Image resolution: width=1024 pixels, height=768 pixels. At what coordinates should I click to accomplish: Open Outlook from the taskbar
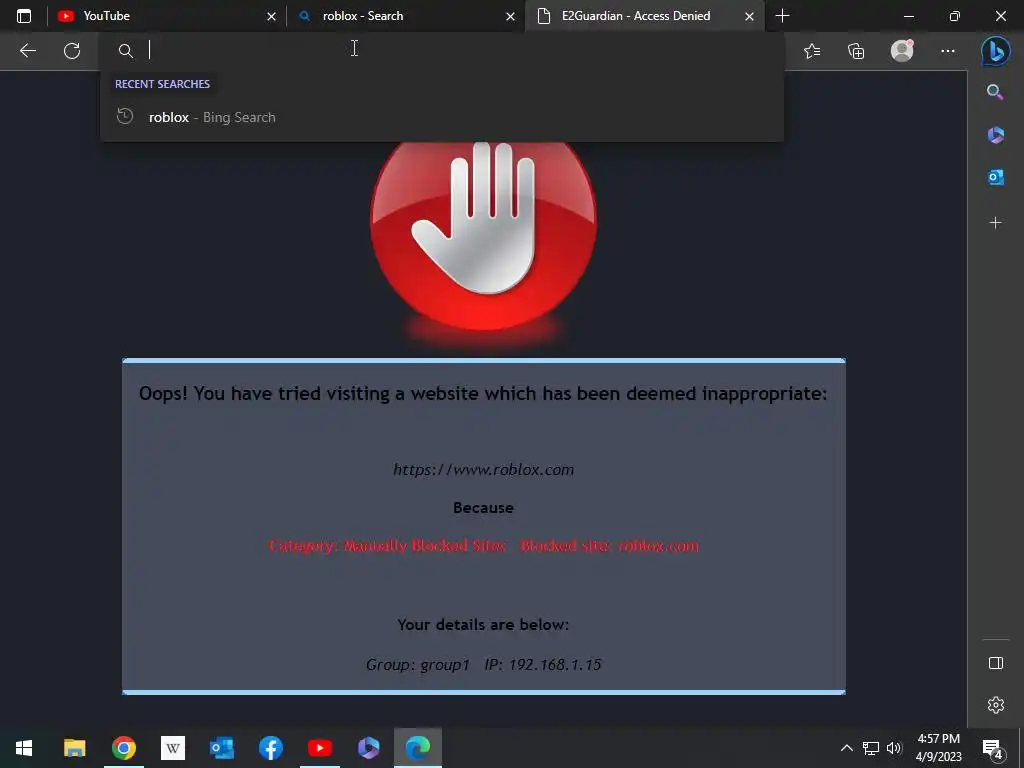tap(221, 748)
